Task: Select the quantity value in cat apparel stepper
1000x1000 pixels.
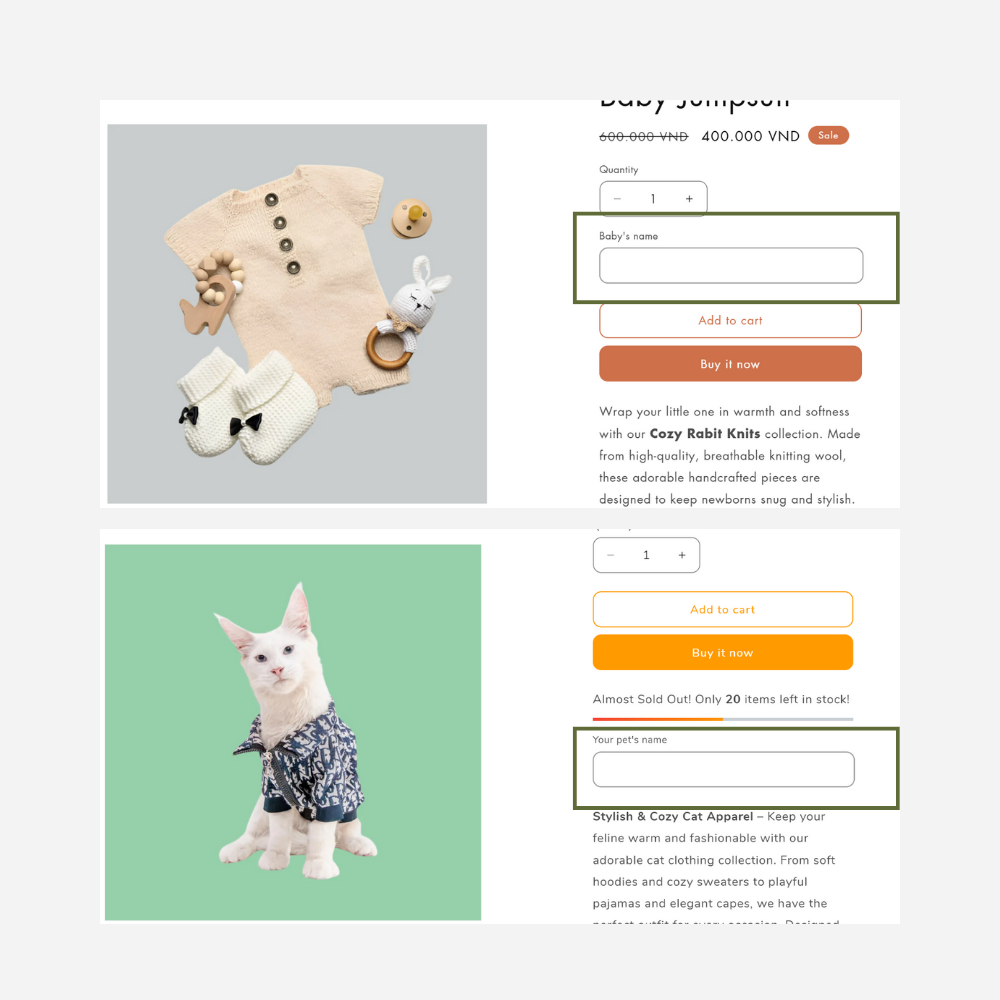Action: click(646, 555)
